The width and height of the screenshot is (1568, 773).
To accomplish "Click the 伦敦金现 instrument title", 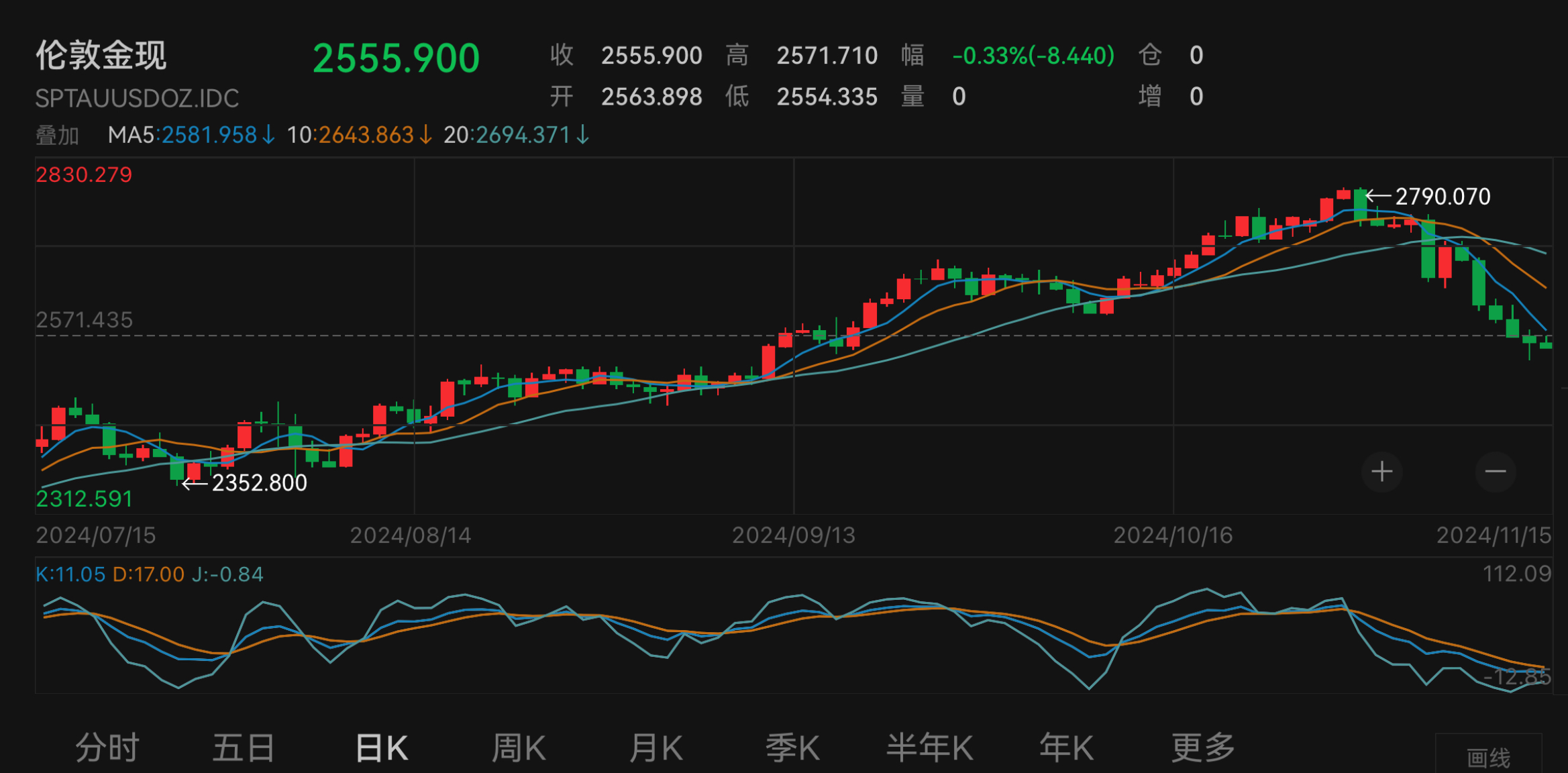I will (101, 55).
